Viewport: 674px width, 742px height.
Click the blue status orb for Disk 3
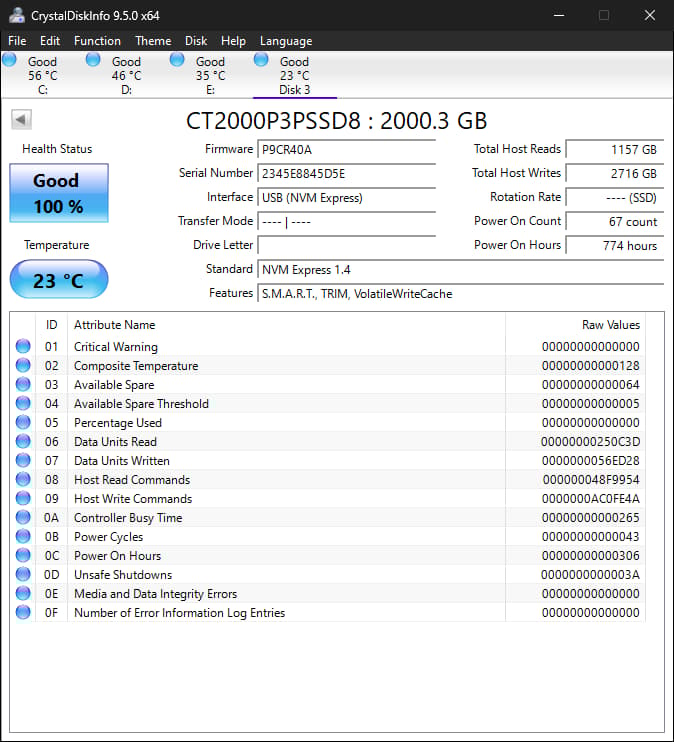coord(261,60)
